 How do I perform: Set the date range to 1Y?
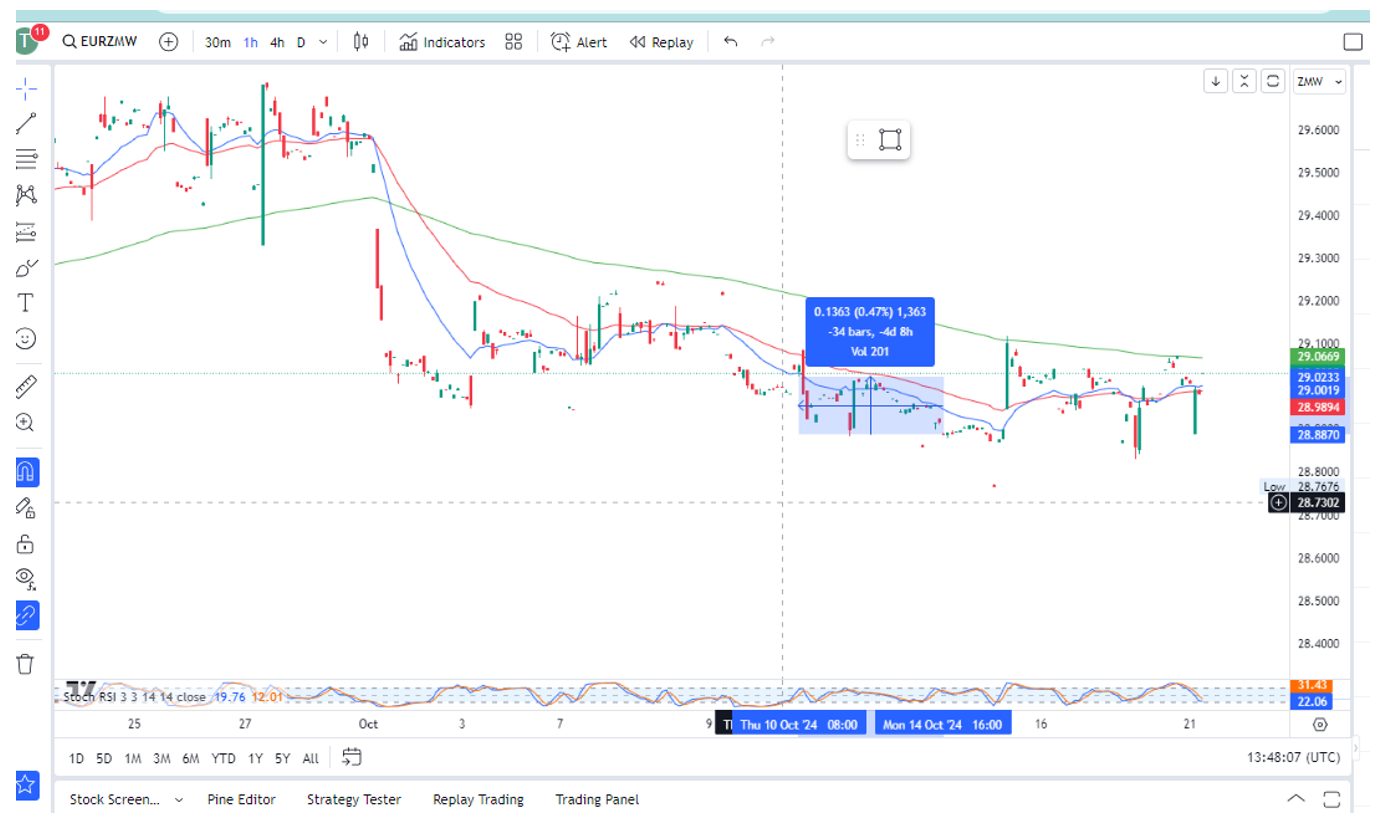[255, 758]
